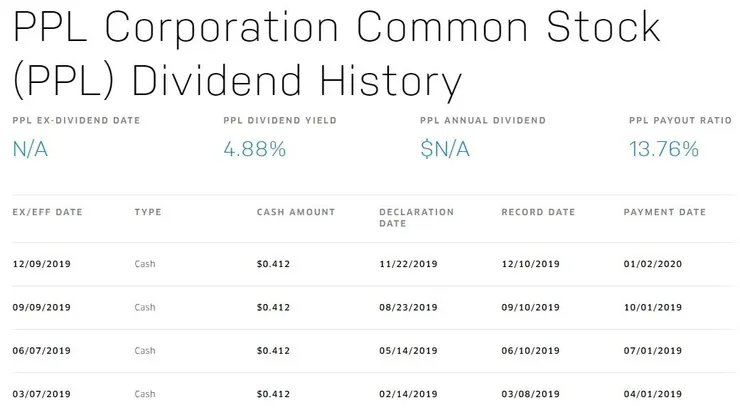740x414 pixels.
Task: Click the 06/10/2019 record date cell
Action: click(531, 351)
